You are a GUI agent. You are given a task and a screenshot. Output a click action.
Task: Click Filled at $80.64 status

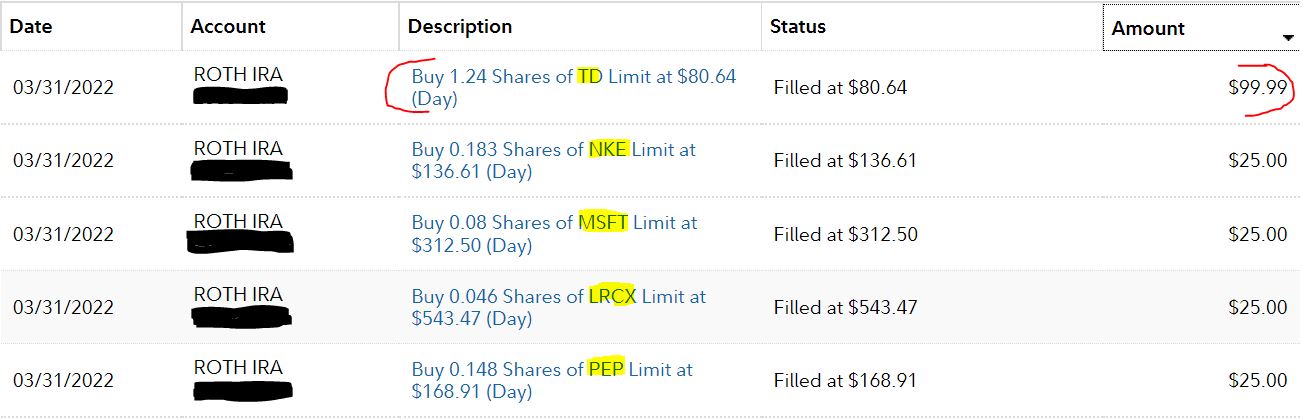coord(840,88)
